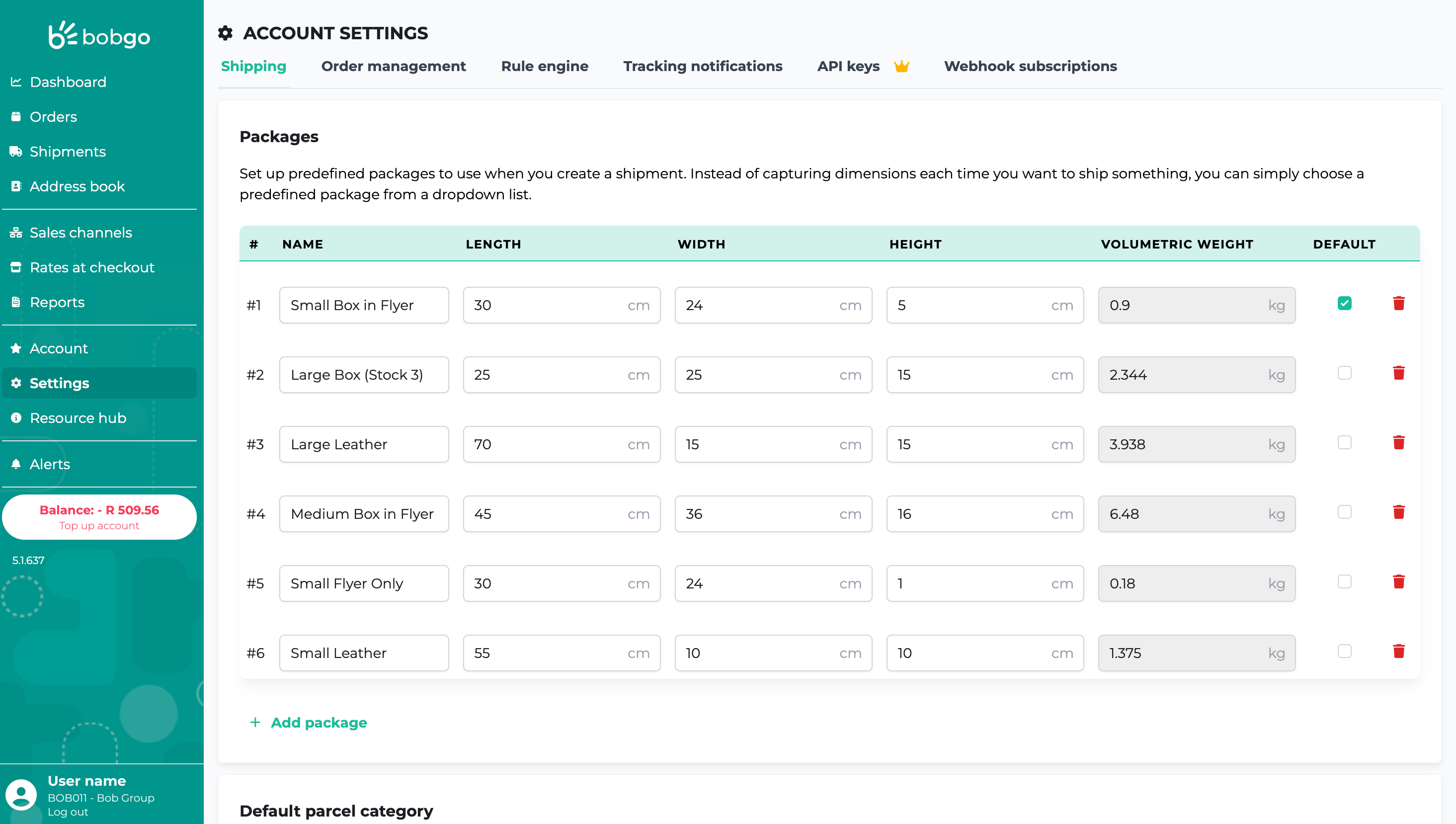Set Medium Box in Flyer as default
The width and height of the screenshot is (1456, 824).
tap(1345, 512)
